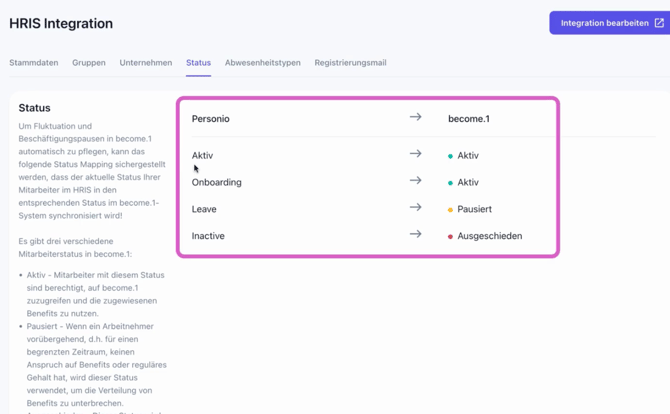Select the Leave status row label
The height and width of the screenshot is (414, 670).
[x=204, y=209]
